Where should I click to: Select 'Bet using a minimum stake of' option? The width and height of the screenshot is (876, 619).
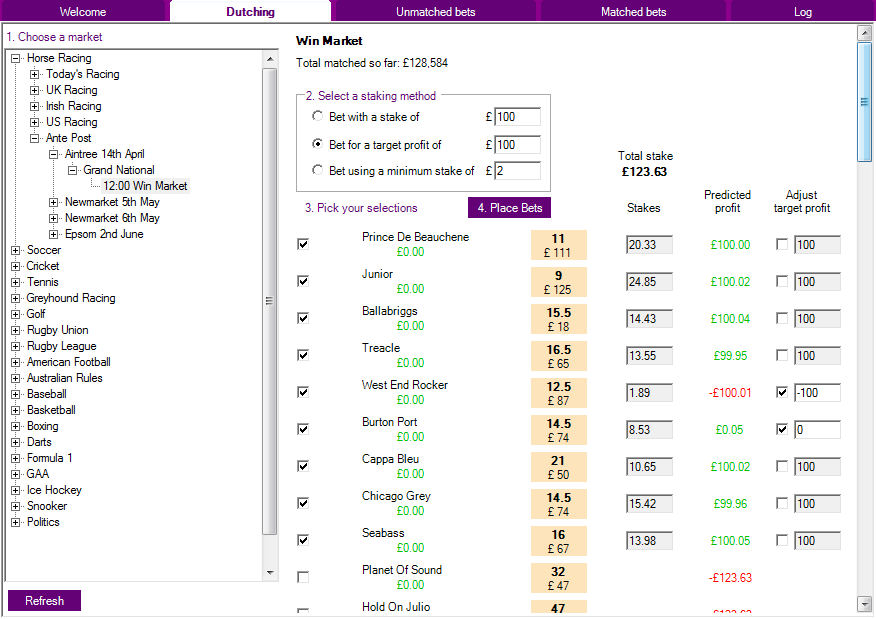click(x=318, y=171)
